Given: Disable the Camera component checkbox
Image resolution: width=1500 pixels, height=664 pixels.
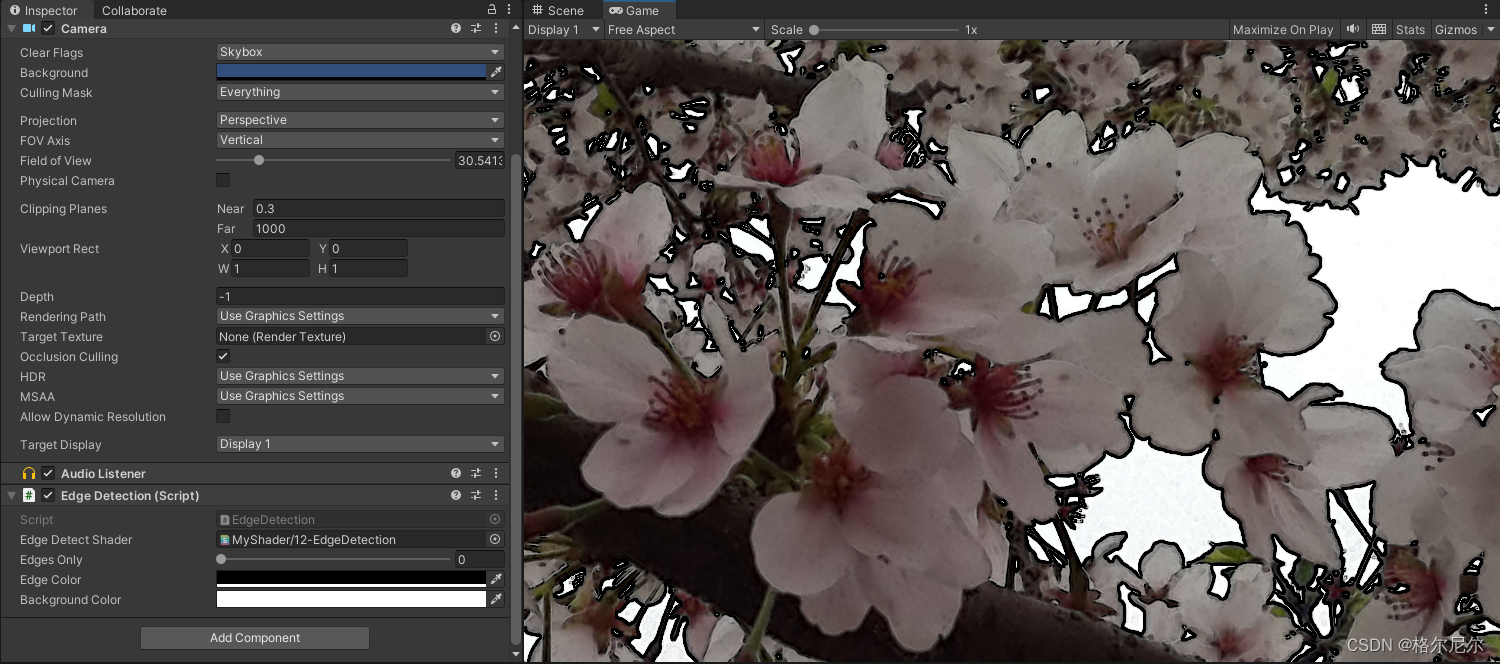Looking at the screenshot, I should click(47, 28).
